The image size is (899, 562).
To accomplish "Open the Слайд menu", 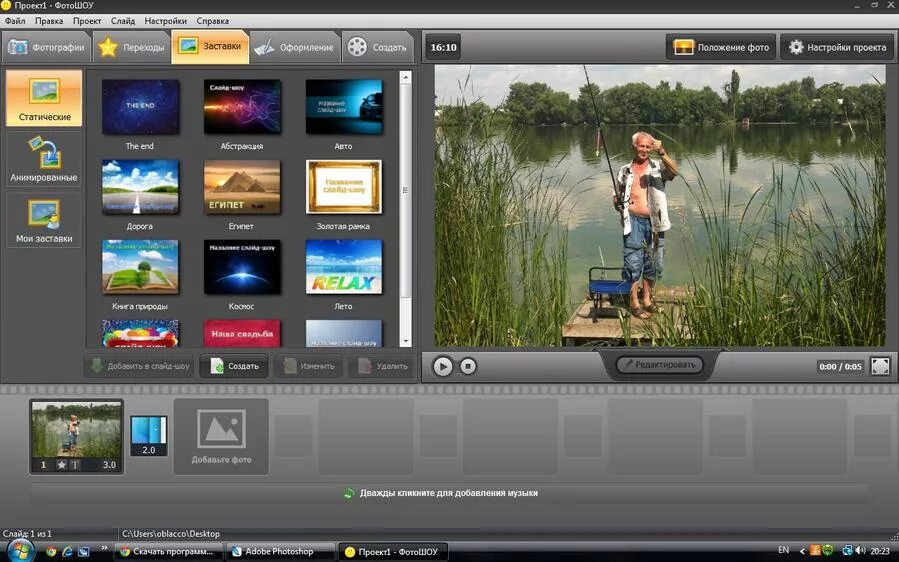I will click(123, 21).
